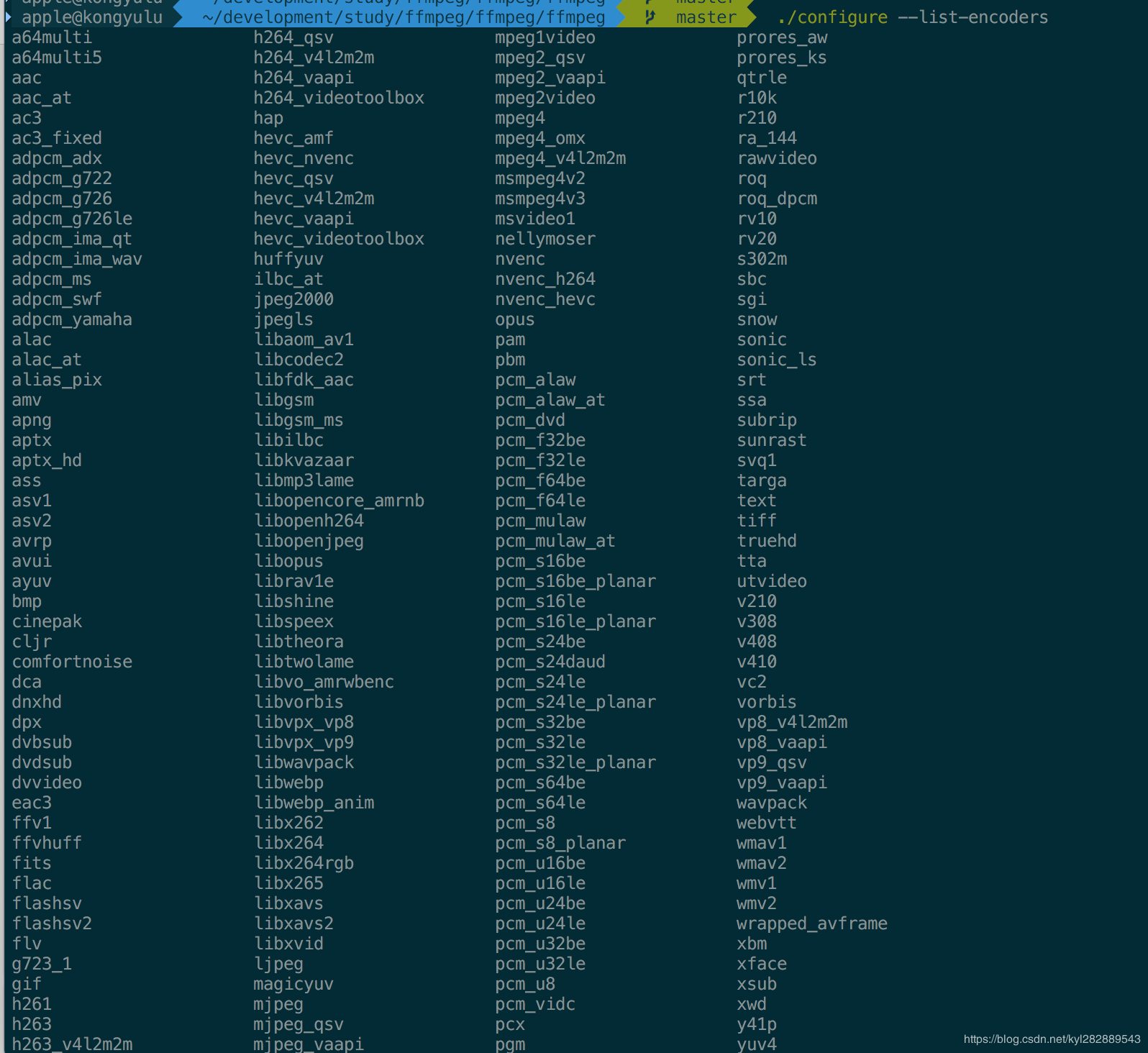Image resolution: width=1148 pixels, height=1053 pixels.
Task: Click the 'roq_dpcm' encoder entry
Action: pos(777,199)
